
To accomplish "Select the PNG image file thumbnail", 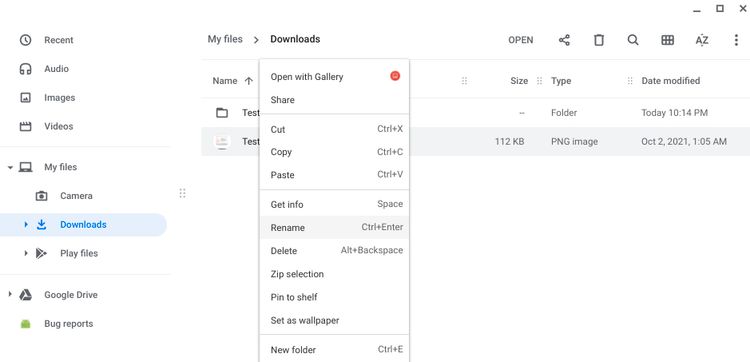I will 221,142.
